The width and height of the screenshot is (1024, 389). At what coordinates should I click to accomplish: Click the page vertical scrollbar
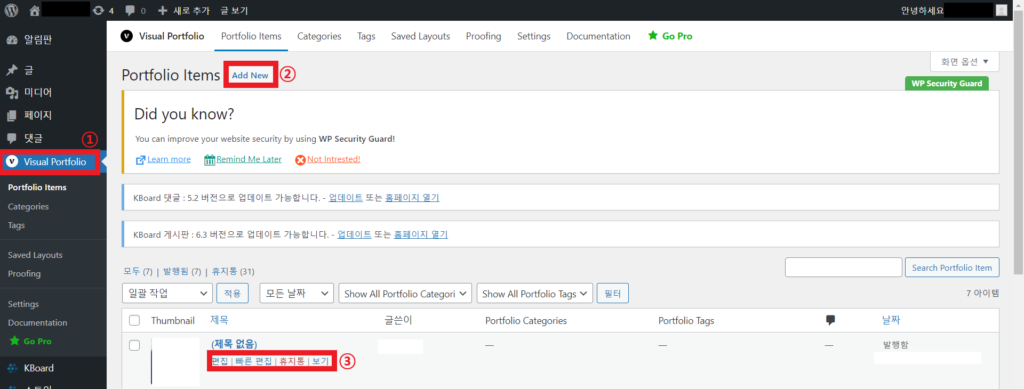click(1018, 144)
